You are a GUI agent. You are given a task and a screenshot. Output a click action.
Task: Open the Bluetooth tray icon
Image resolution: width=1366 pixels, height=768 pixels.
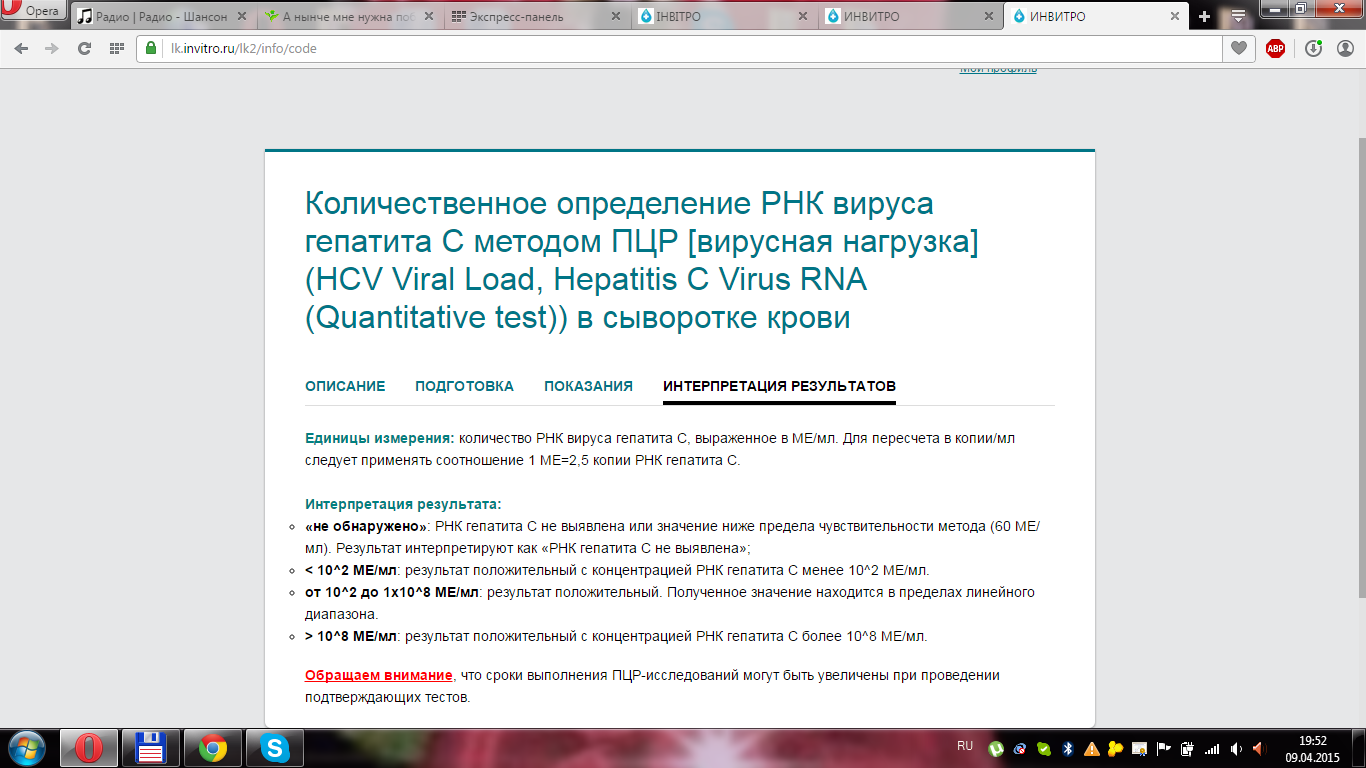[1067, 748]
